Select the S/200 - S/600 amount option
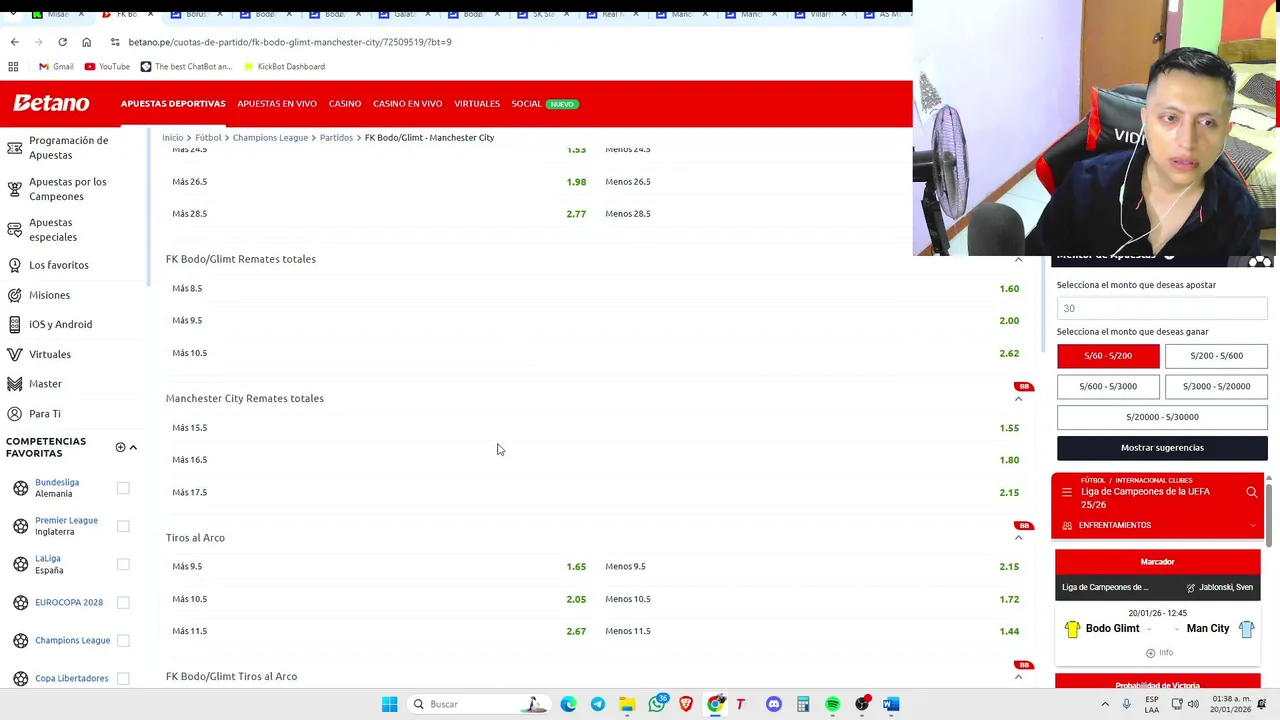This screenshot has height=720, width=1280. tap(1216, 356)
